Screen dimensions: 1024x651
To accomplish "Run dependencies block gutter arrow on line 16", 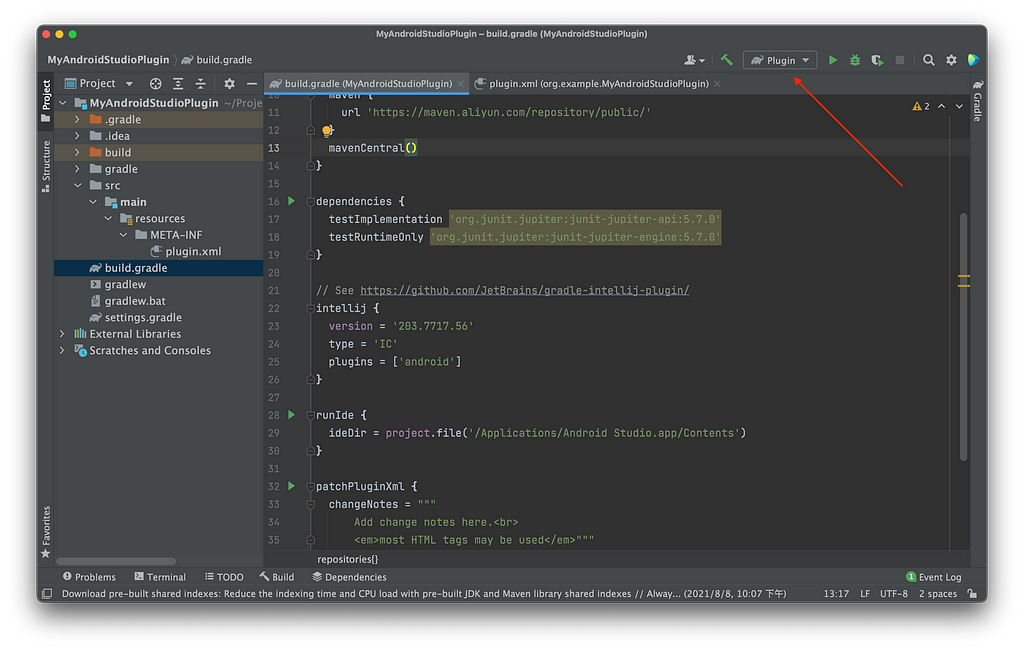I will point(292,201).
